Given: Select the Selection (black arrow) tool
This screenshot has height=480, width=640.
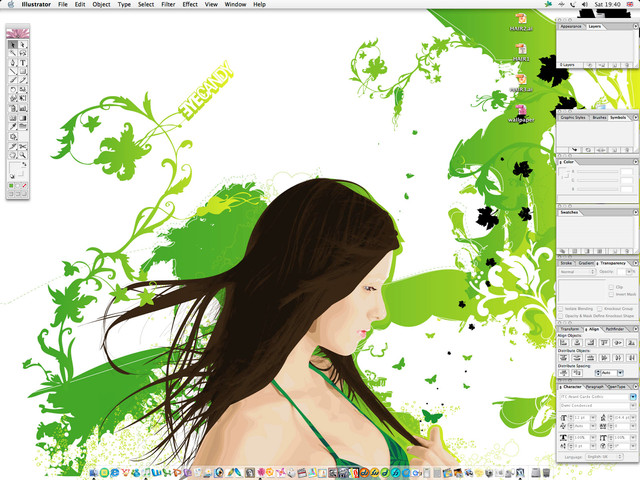Looking at the screenshot, I should click(13, 44).
